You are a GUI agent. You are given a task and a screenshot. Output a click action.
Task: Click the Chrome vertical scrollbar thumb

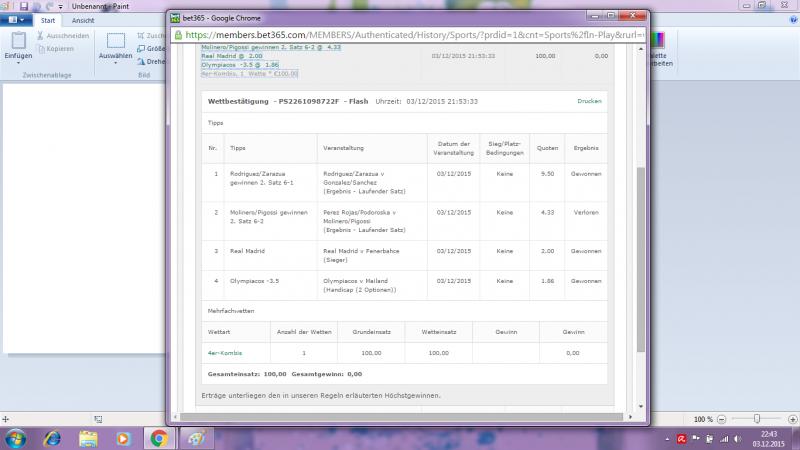[641, 259]
